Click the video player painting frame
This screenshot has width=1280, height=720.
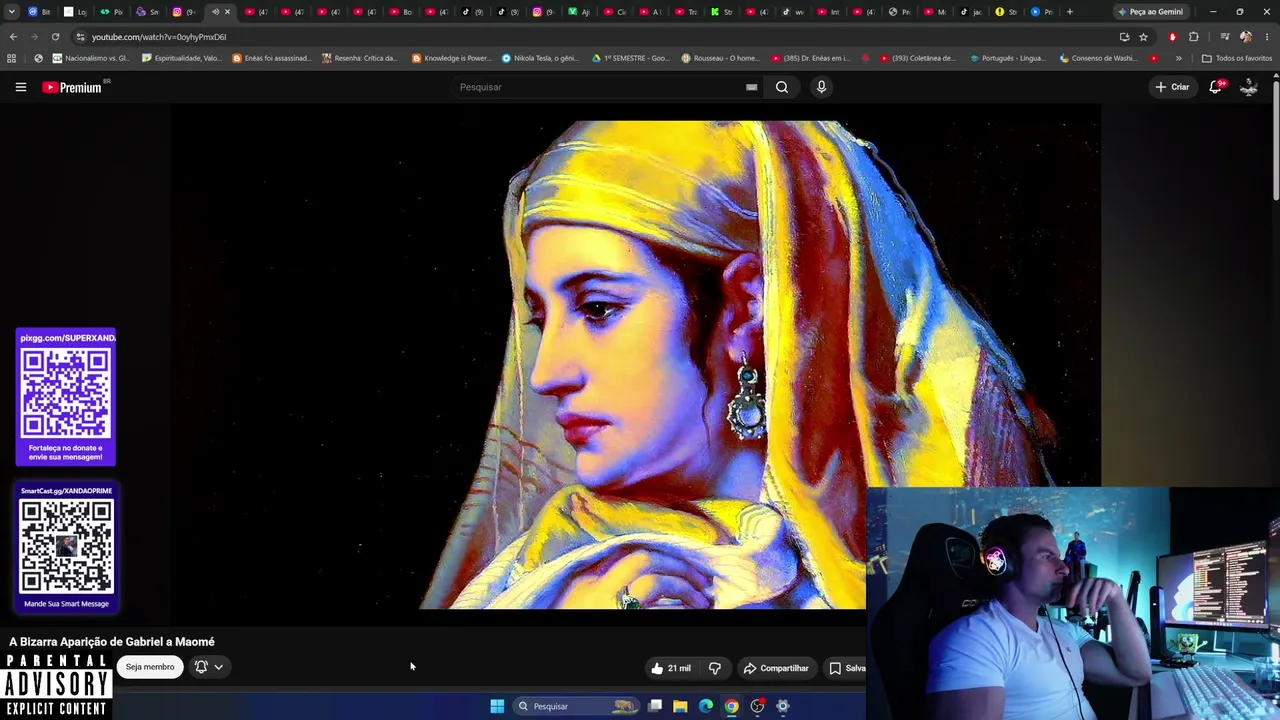coord(635,365)
